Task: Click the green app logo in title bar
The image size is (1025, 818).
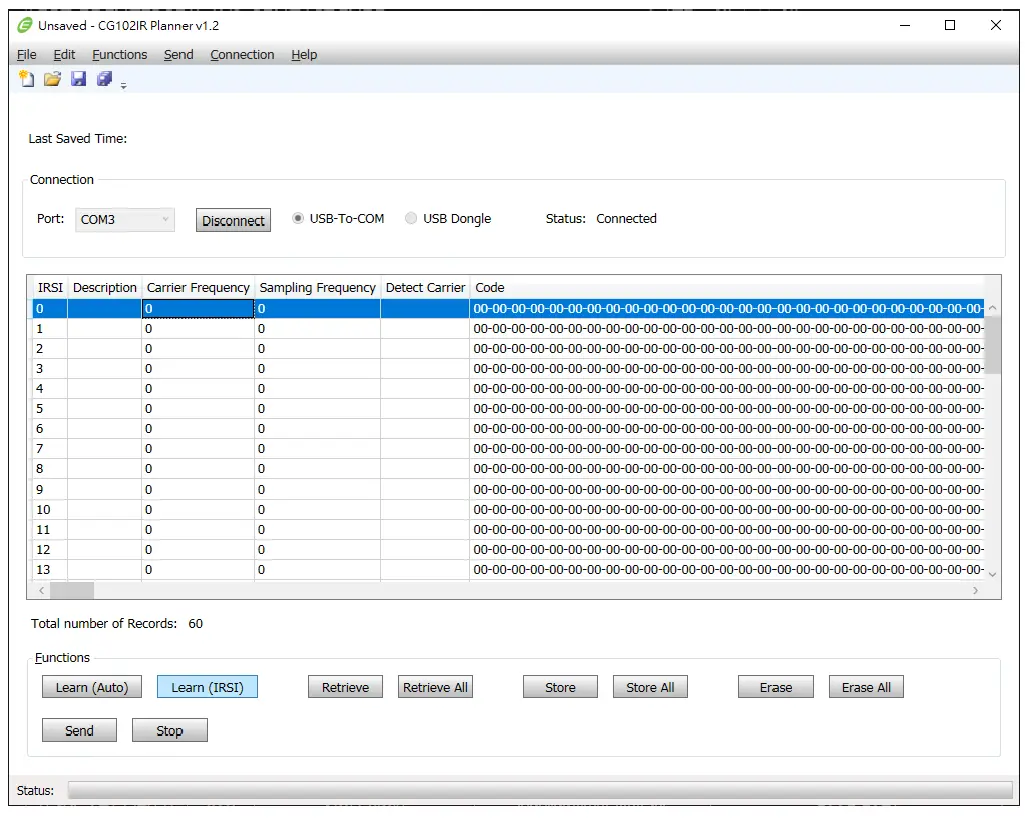Action: coord(25,25)
